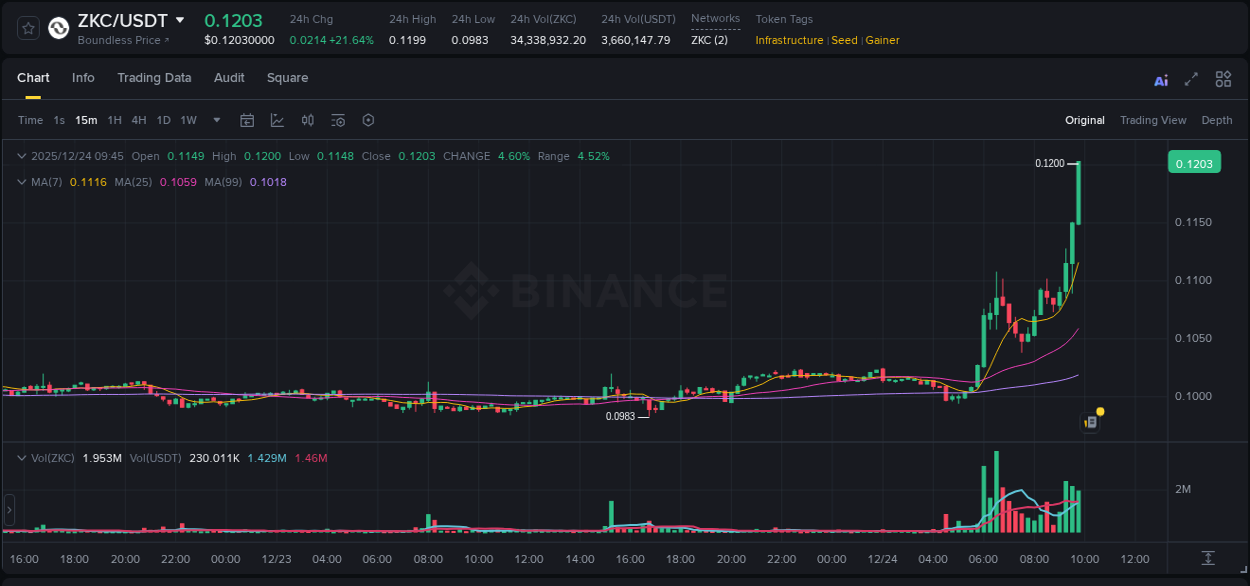The image size is (1250, 586).
Task: Open the extra timeframes dropdown next to 1W
Action: pos(215,120)
